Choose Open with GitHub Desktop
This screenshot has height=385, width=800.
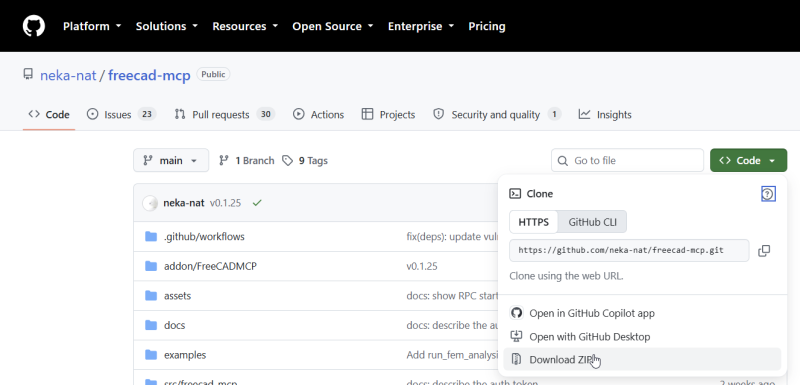tap(642, 337)
